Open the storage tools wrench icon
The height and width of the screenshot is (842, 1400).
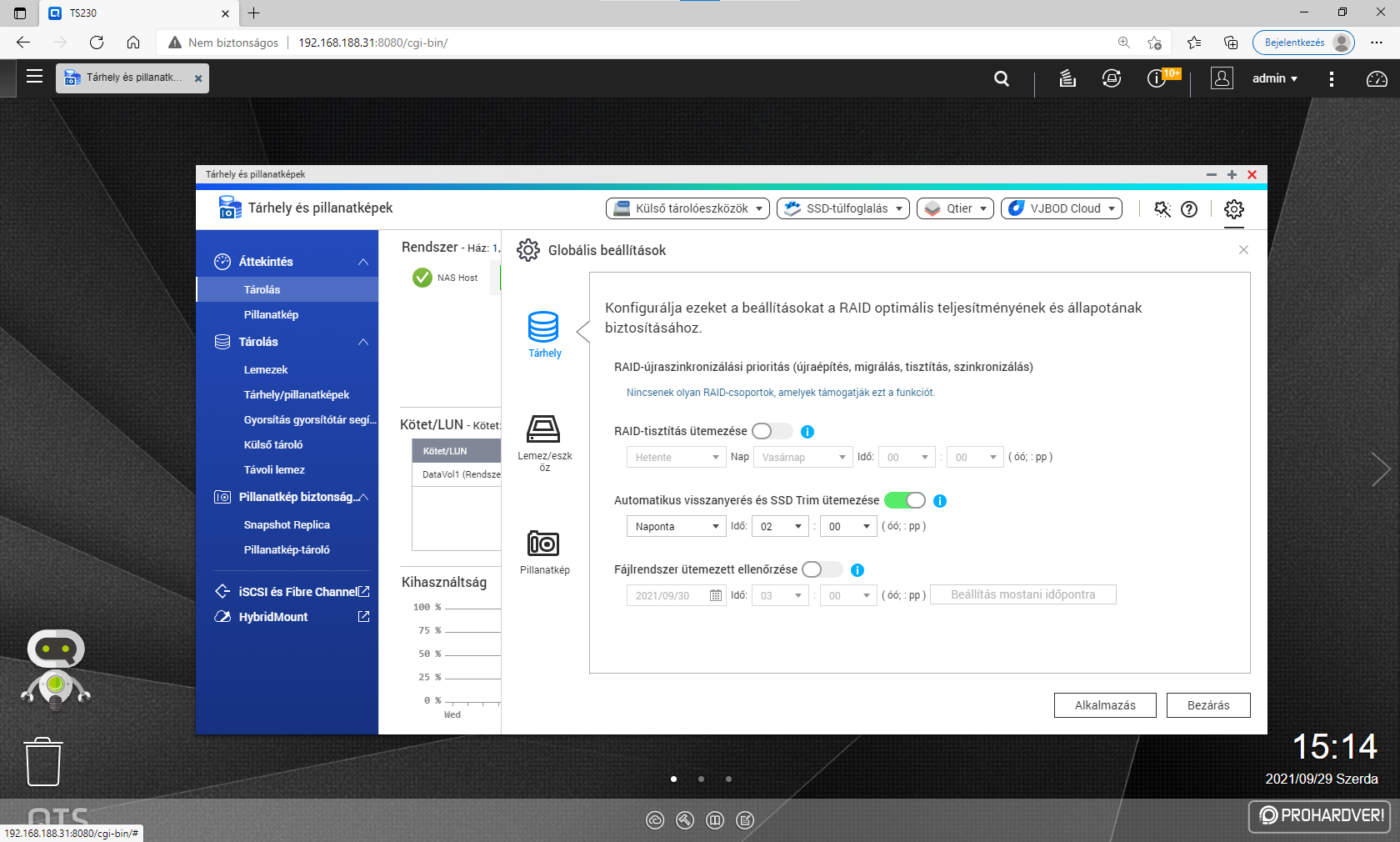(1162, 208)
